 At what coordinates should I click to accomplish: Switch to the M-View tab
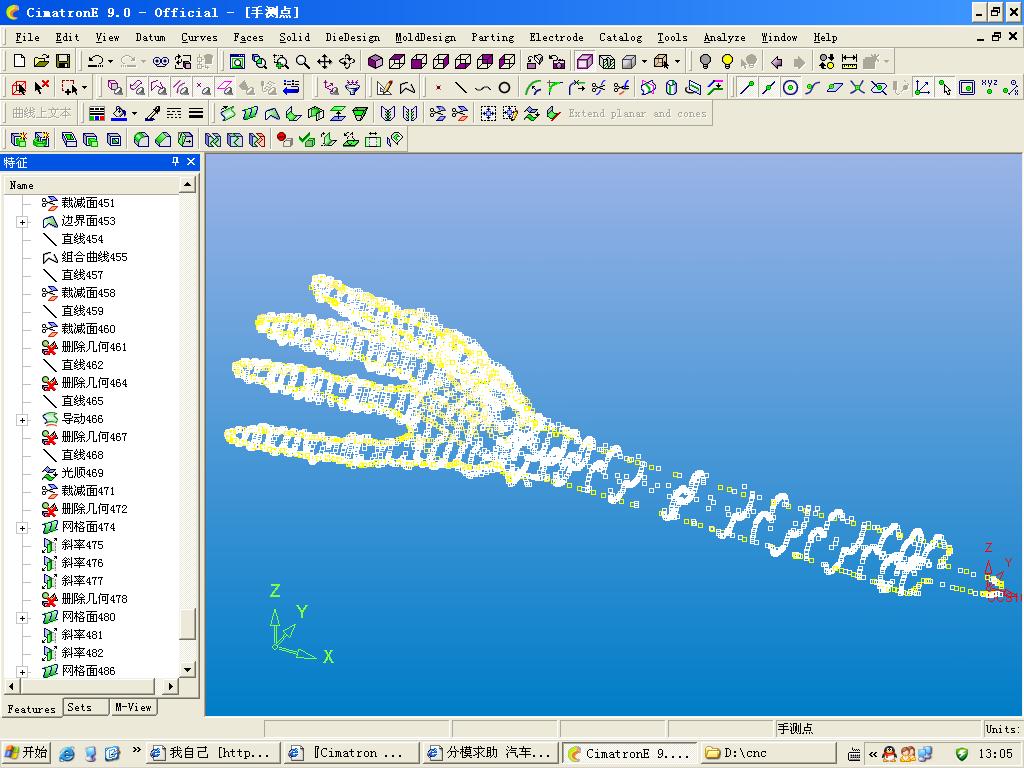[x=133, y=707]
